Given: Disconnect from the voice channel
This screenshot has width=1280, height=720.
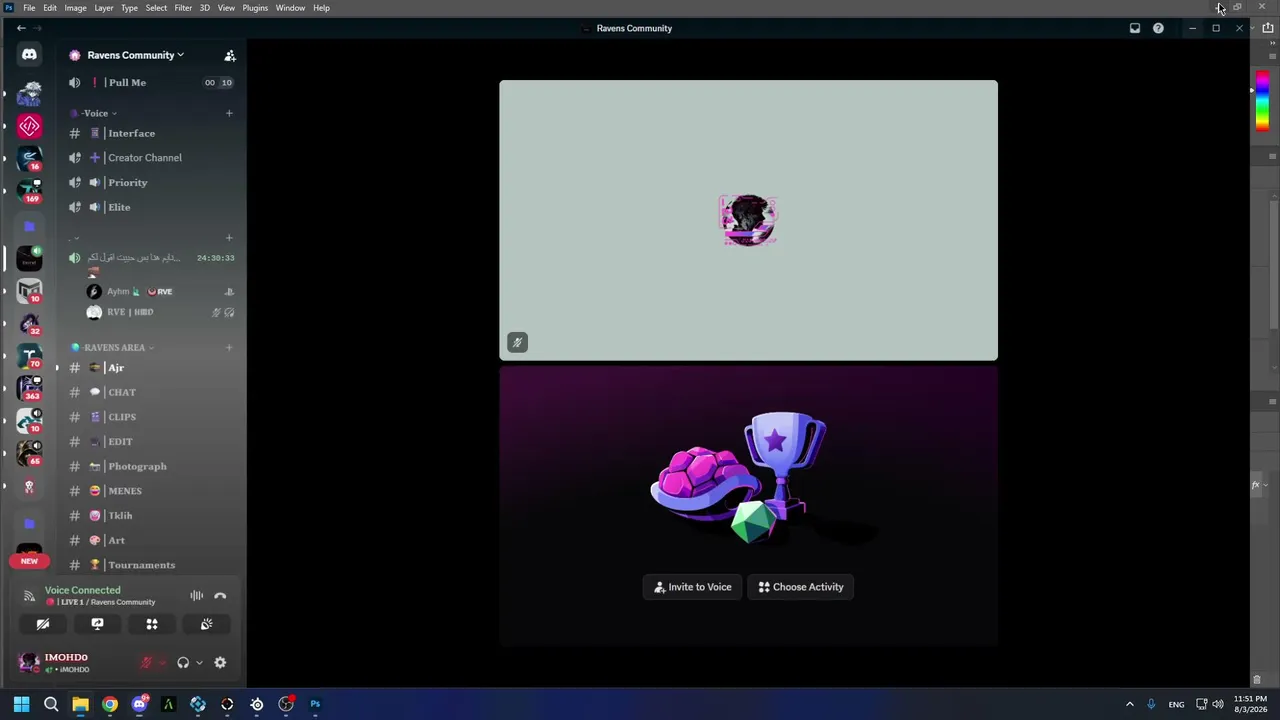Looking at the screenshot, I should 220,596.
